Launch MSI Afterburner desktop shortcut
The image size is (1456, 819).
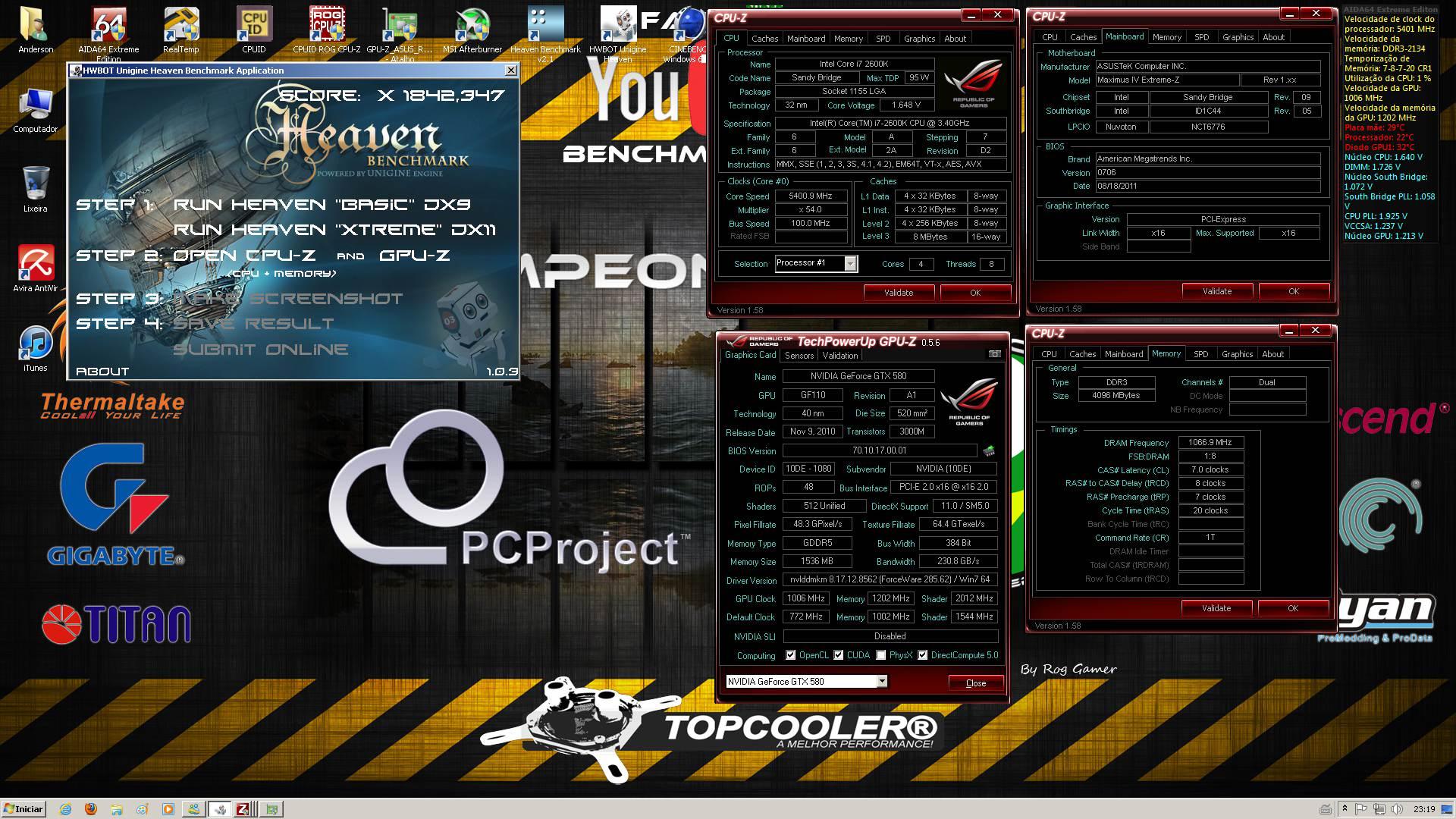coord(472,30)
